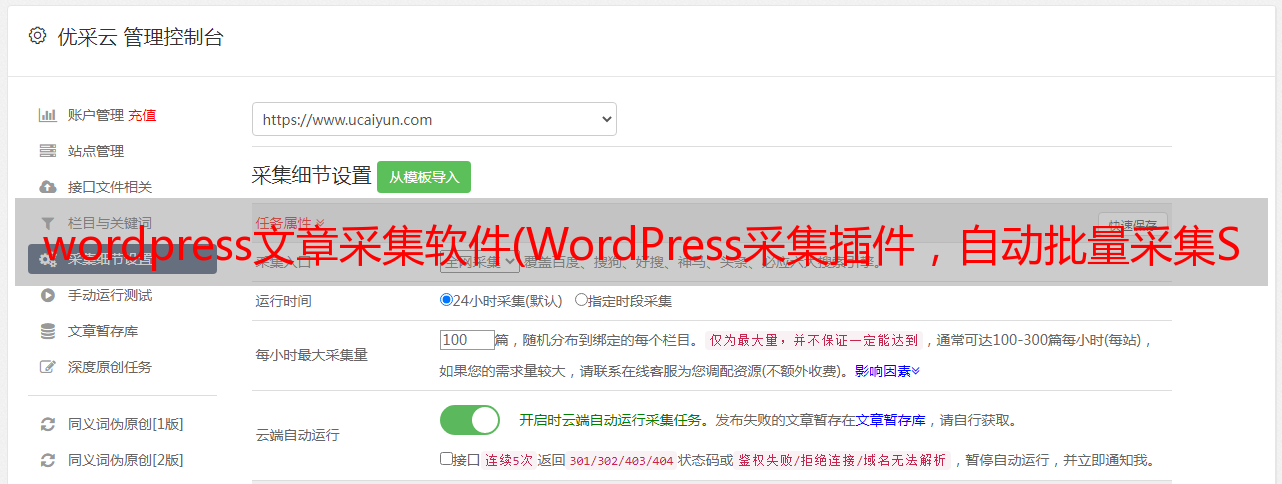Screen dimensions: 1282x484
Task: Click the 仅为最大量，并不保证一定能达到 notice text
Action: 814,340
